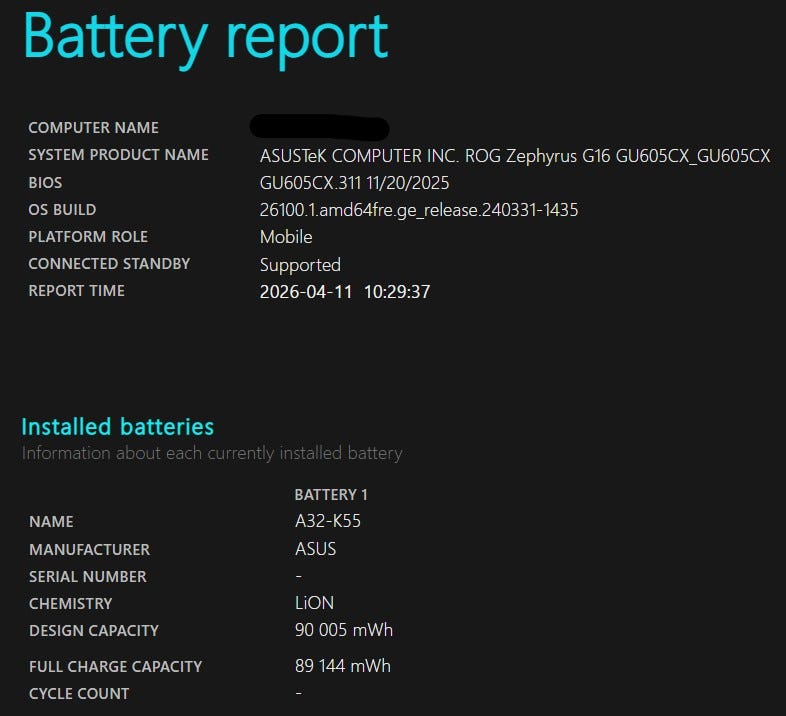Select full charge capacity 89 144 mWh
The width and height of the screenshot is (786, 716).
[x=343, y=666]
